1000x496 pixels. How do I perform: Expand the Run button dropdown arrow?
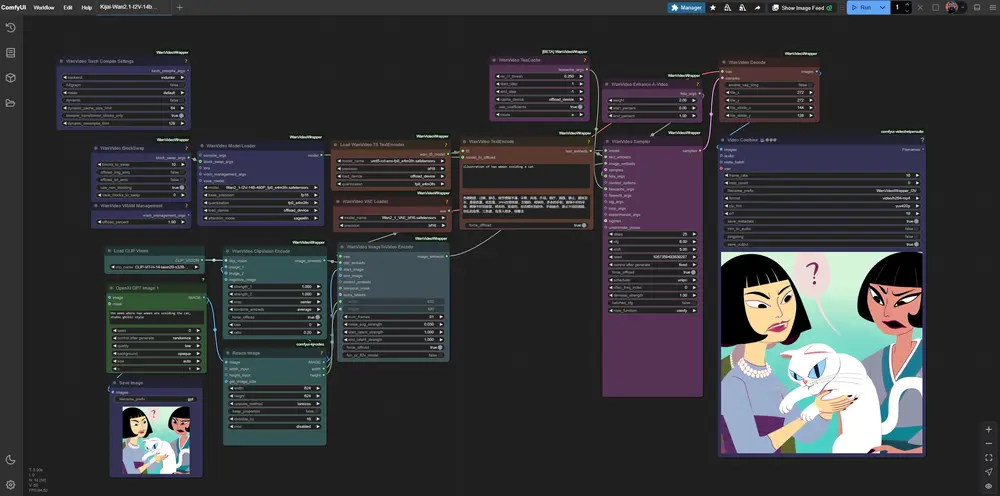882,7
